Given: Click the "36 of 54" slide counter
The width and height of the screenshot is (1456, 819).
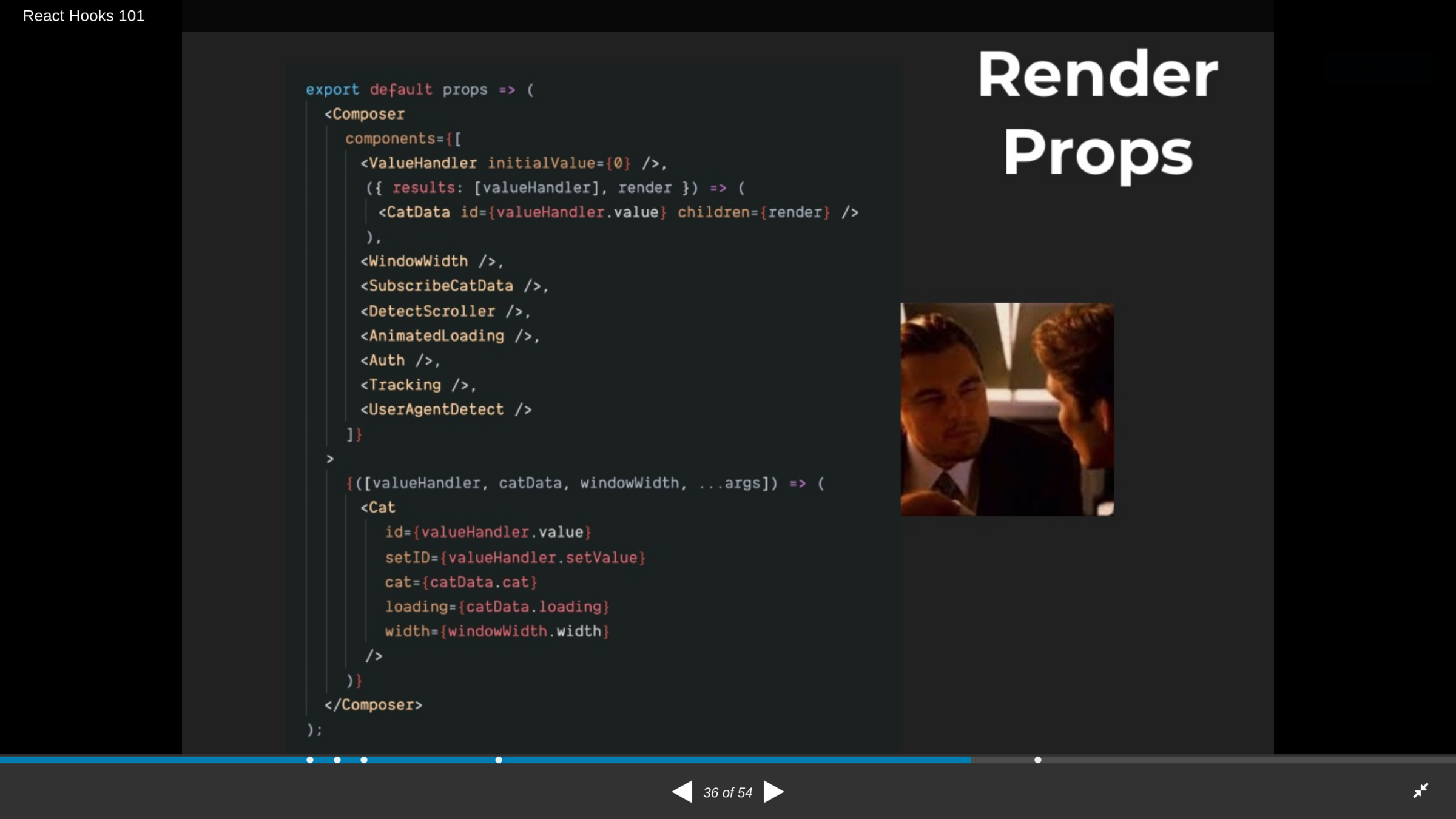Looking at the screenshot, I should tap(727, 792).
